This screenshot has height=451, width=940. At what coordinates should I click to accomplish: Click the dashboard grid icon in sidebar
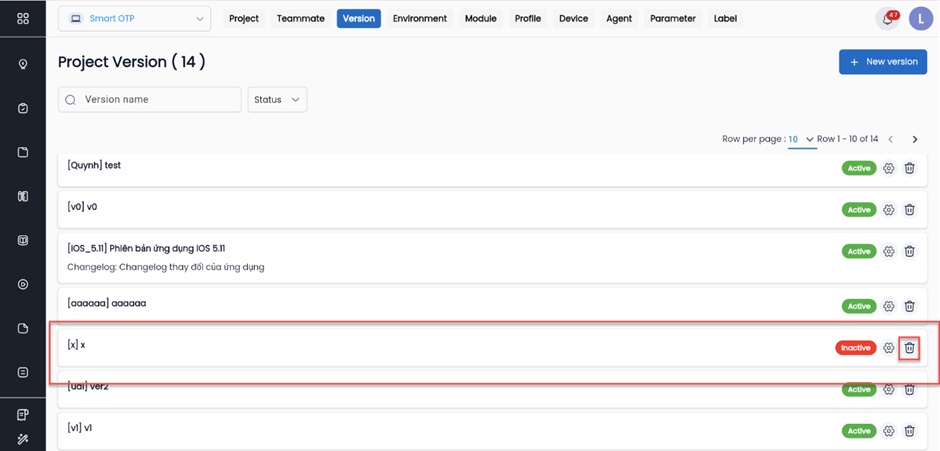23,19
